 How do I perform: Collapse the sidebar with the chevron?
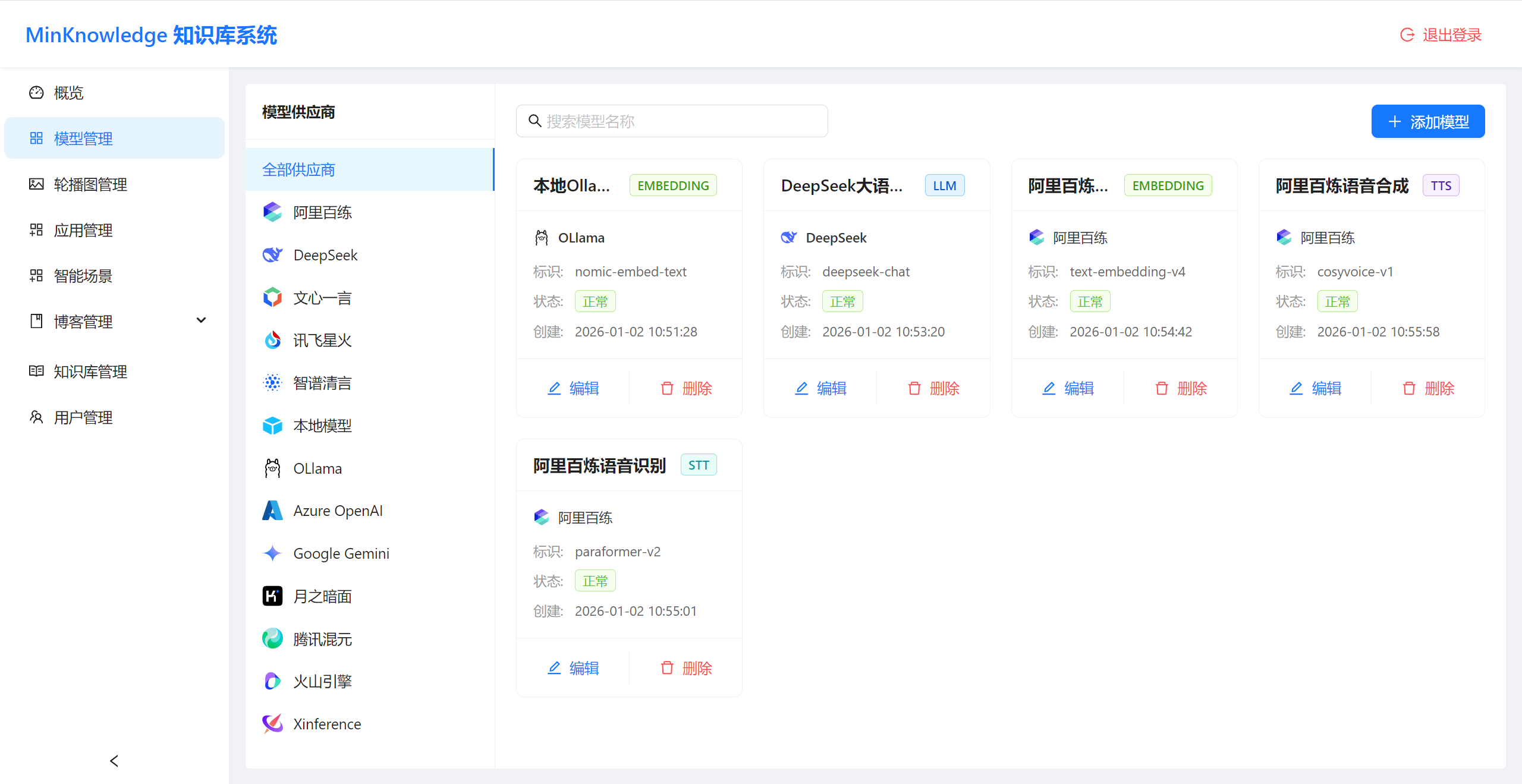point(114,761)
